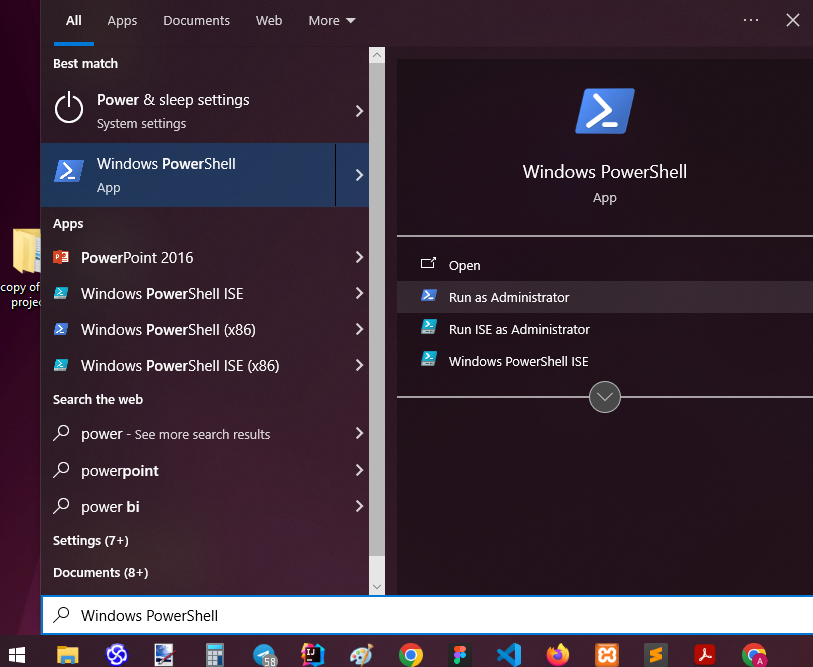The height and width of the screenshot is (667, 813).
Task: Open IntelliJ IDEA from the taskbar
Action: (313, 655)
